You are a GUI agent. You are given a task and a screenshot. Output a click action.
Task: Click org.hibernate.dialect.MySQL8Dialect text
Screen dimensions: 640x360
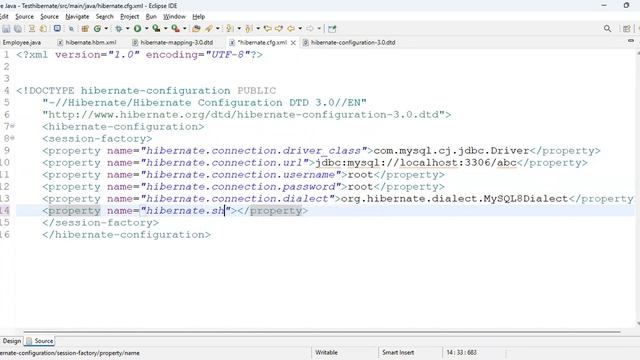point(454,199)
